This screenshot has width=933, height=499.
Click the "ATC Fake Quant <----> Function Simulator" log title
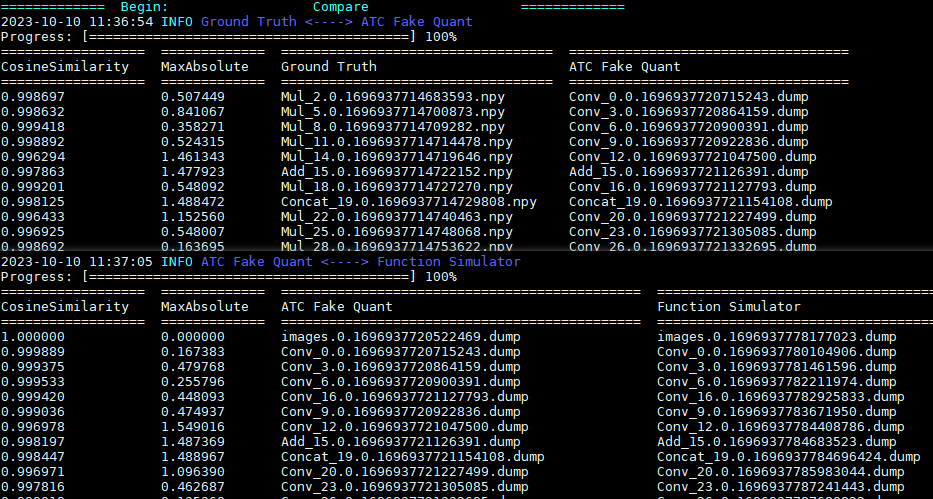361,262
